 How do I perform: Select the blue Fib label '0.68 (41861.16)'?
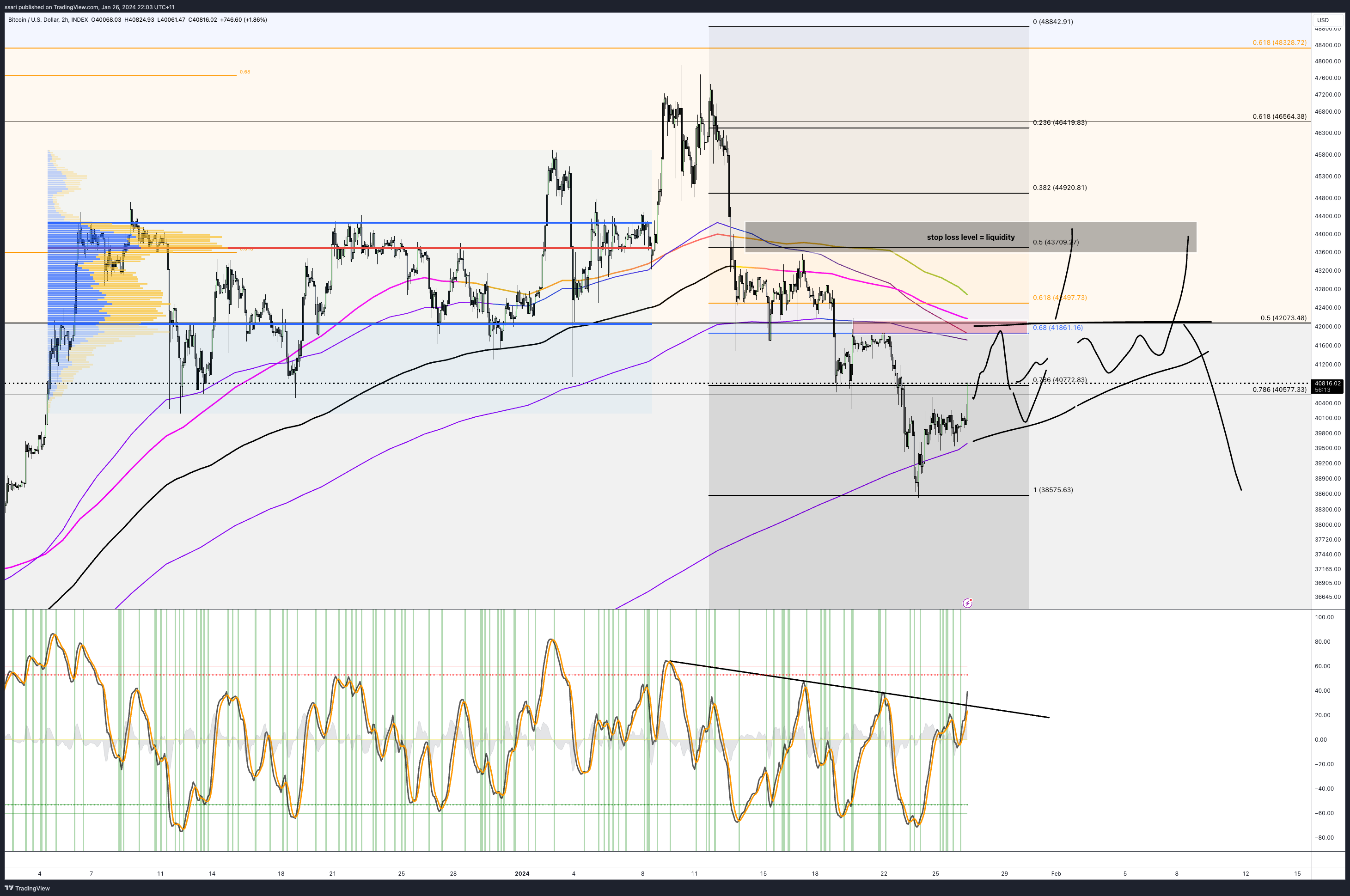(1057, 328)
